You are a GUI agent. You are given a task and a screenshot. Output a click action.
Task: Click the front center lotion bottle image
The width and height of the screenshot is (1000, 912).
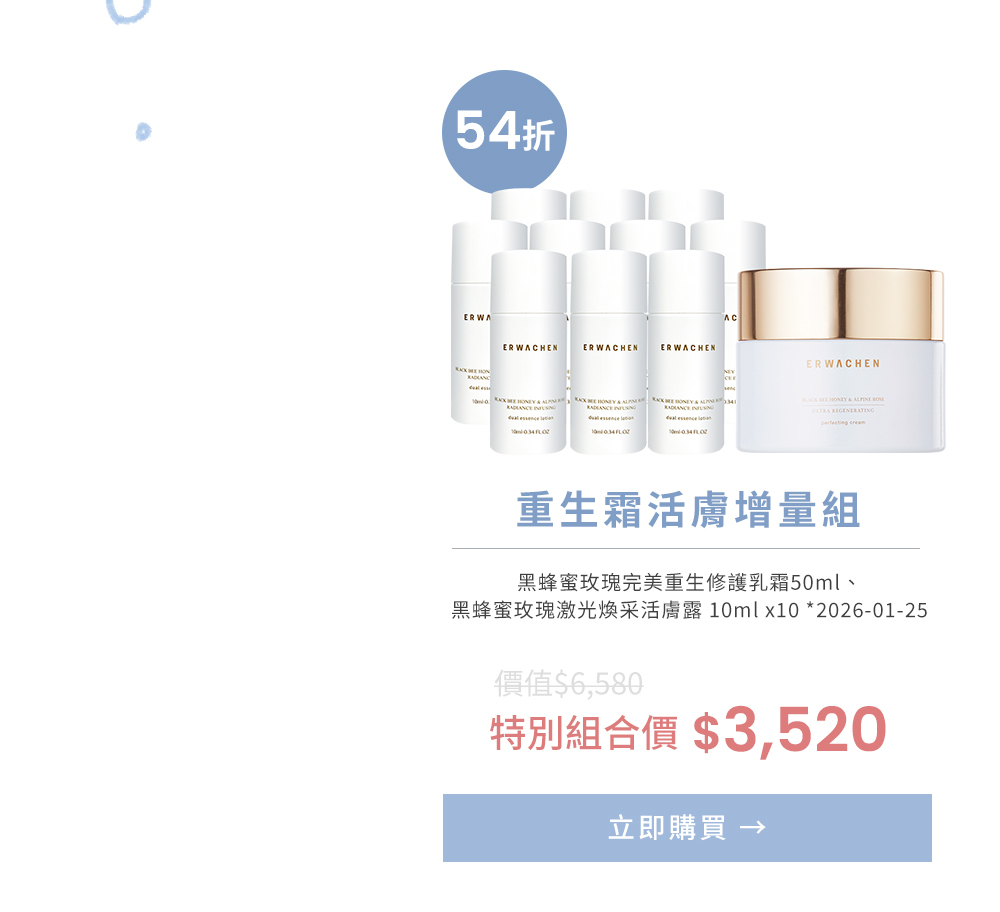tap(608, 352)
